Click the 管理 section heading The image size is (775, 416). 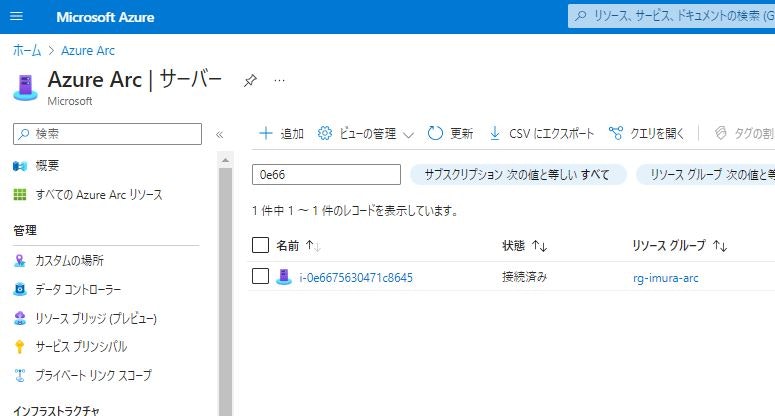25,230
